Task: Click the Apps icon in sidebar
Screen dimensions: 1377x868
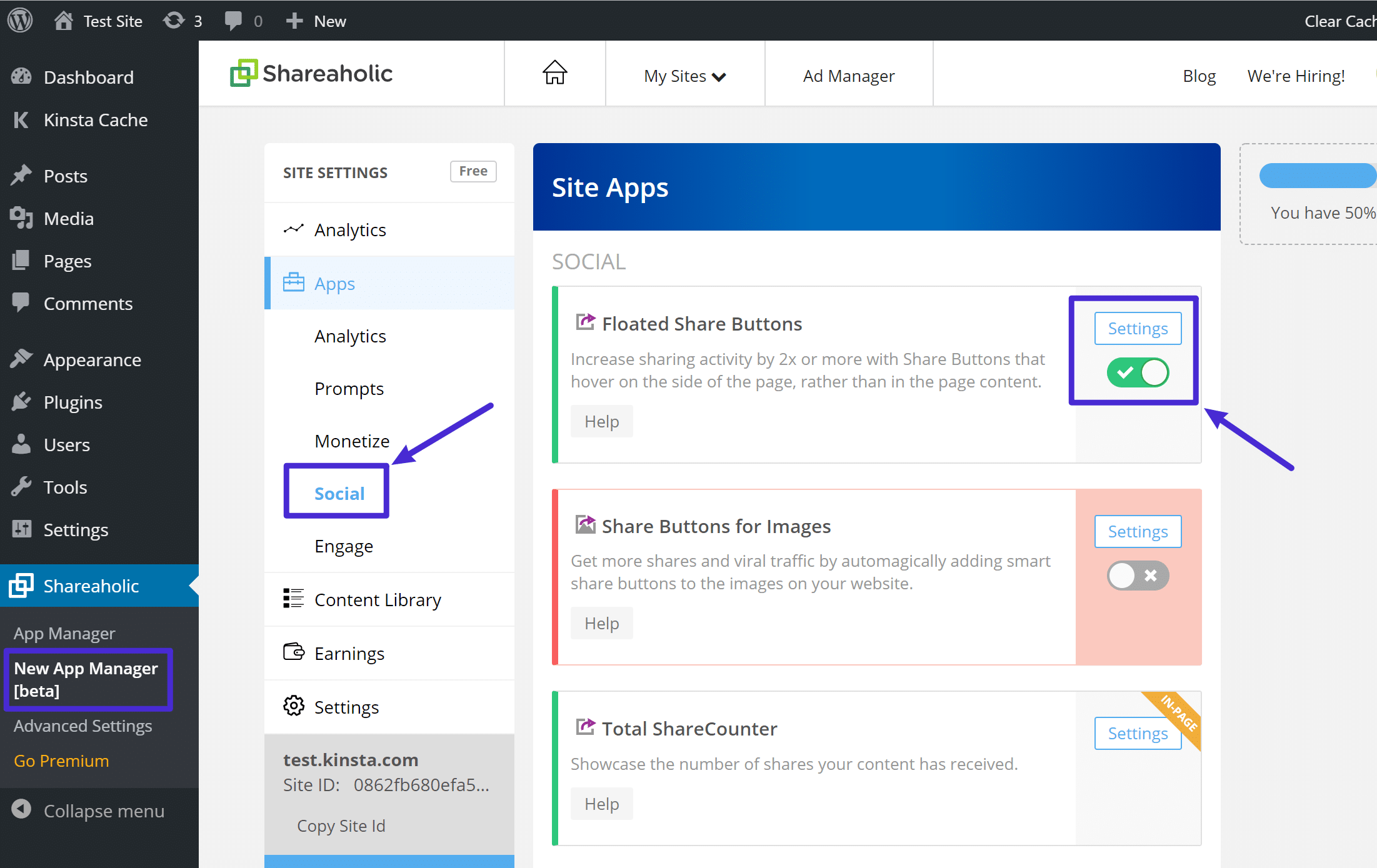Action: [294, 283]
